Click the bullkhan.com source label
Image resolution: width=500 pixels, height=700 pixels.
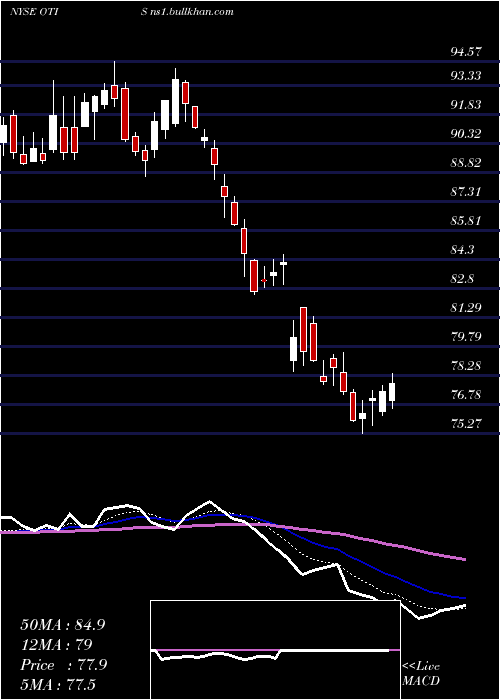[188, 12]
